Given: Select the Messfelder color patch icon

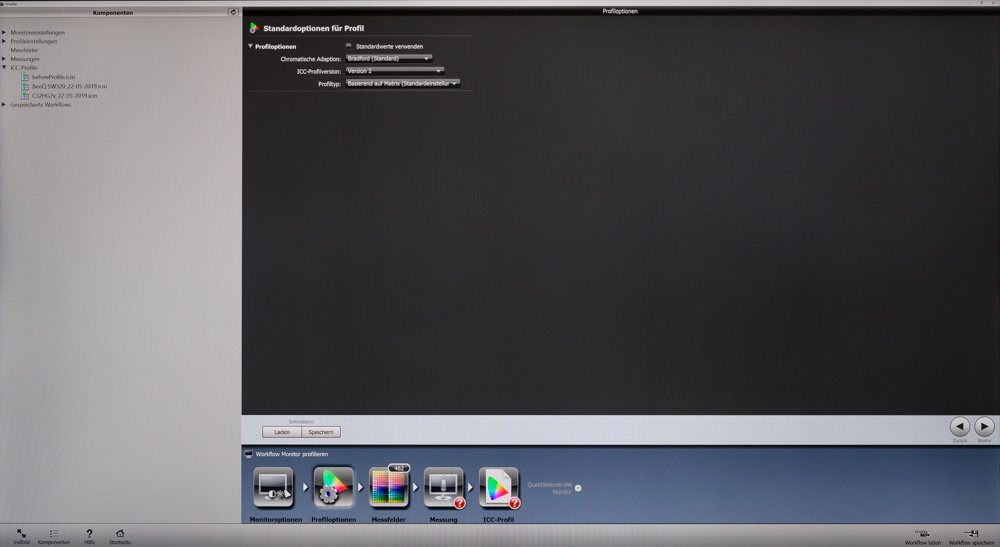Looking at the screenshot, I should coord(388,489).
